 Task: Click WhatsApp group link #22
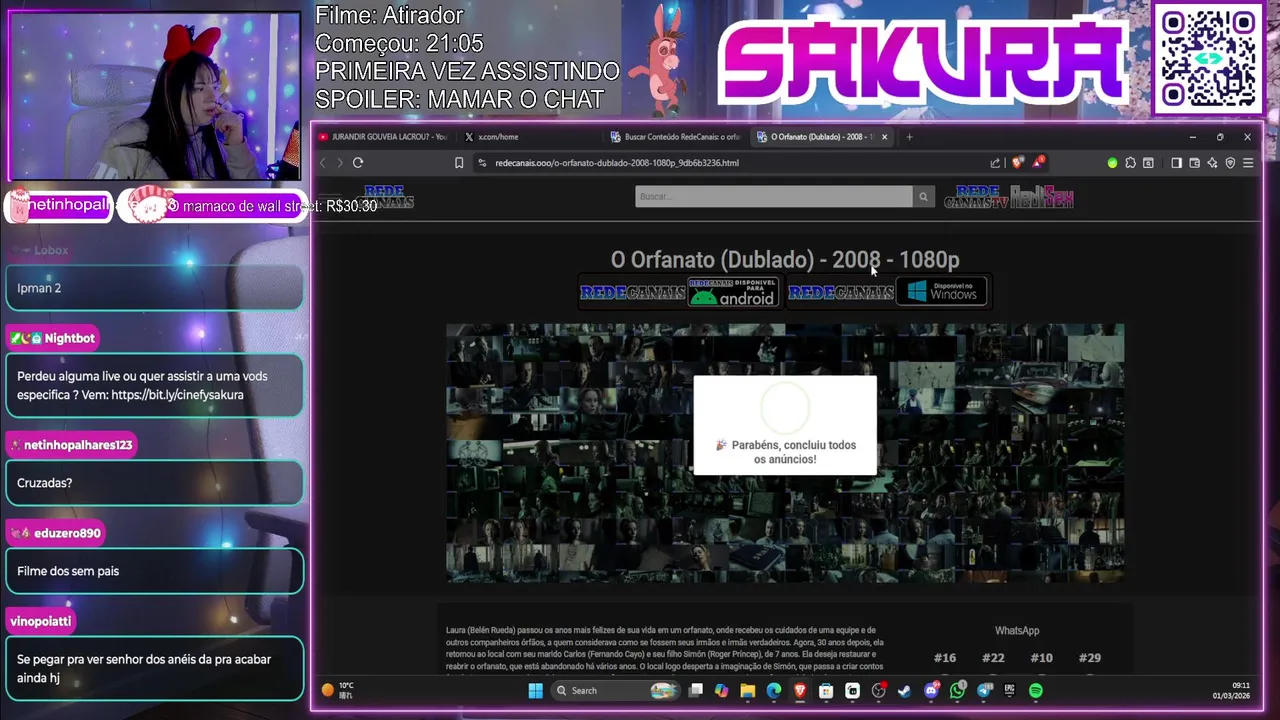(993, 658)
